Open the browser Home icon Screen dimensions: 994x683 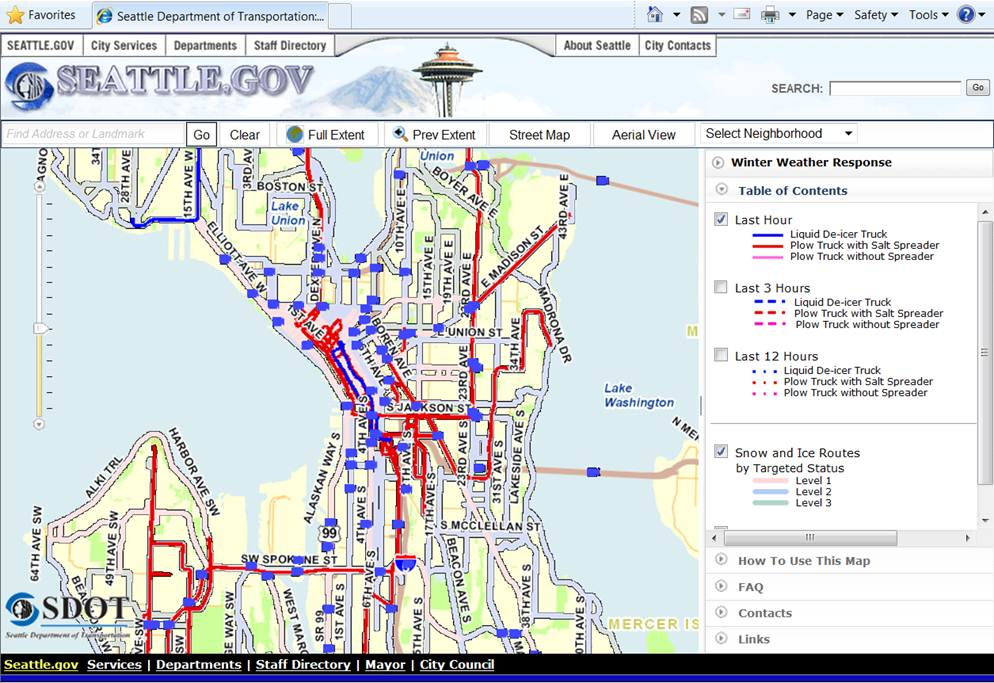655,15
